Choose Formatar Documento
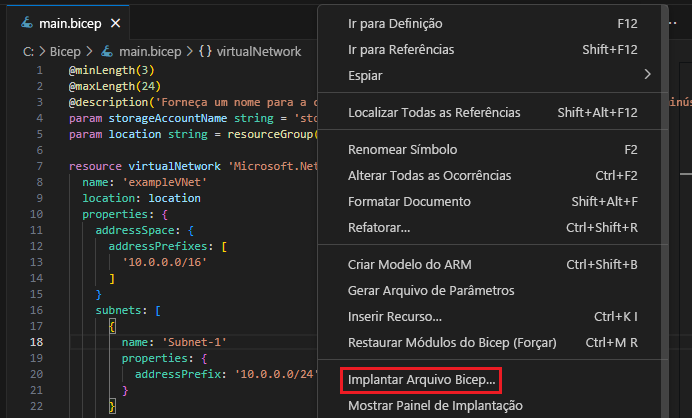Viewport: 692px width, 418px height. [x=493, y=202]
